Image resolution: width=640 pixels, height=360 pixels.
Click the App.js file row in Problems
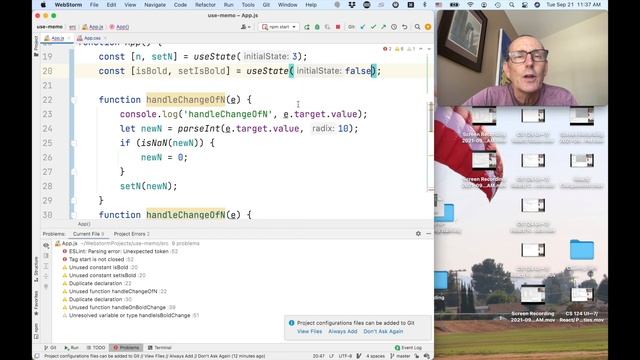[x=127, y=243]
